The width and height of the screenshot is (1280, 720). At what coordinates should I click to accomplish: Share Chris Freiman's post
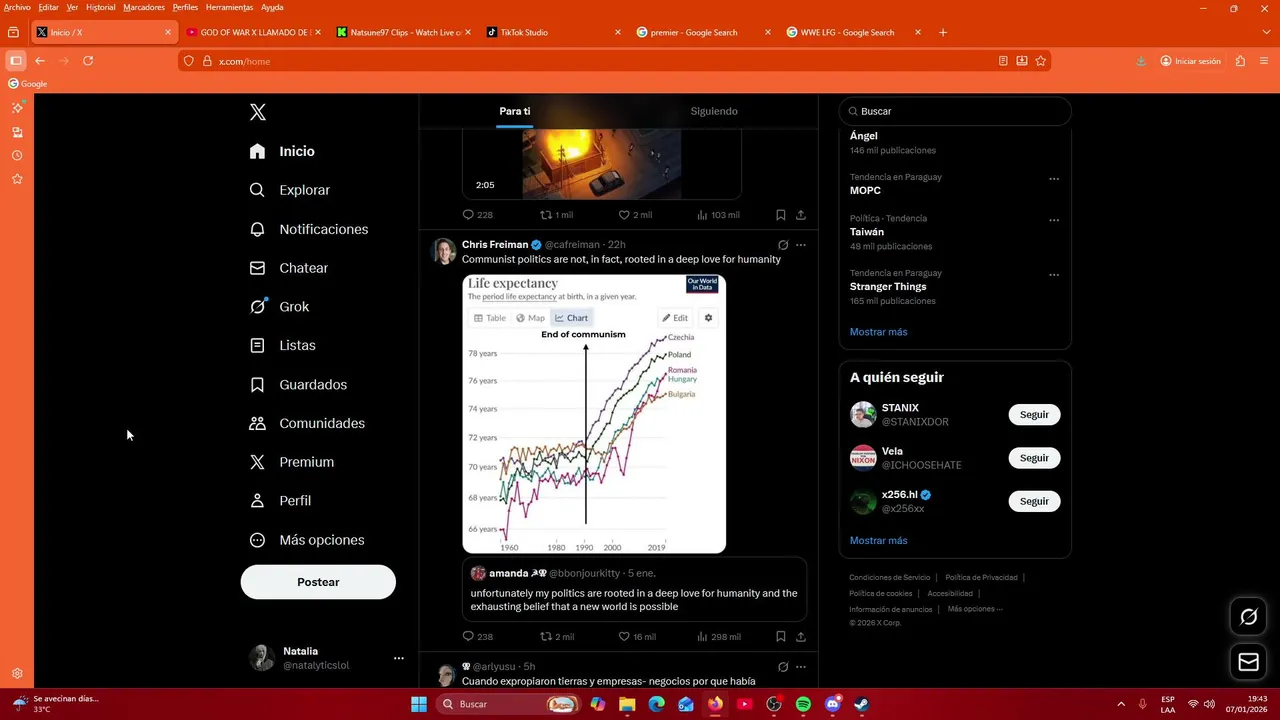[801, 636]
